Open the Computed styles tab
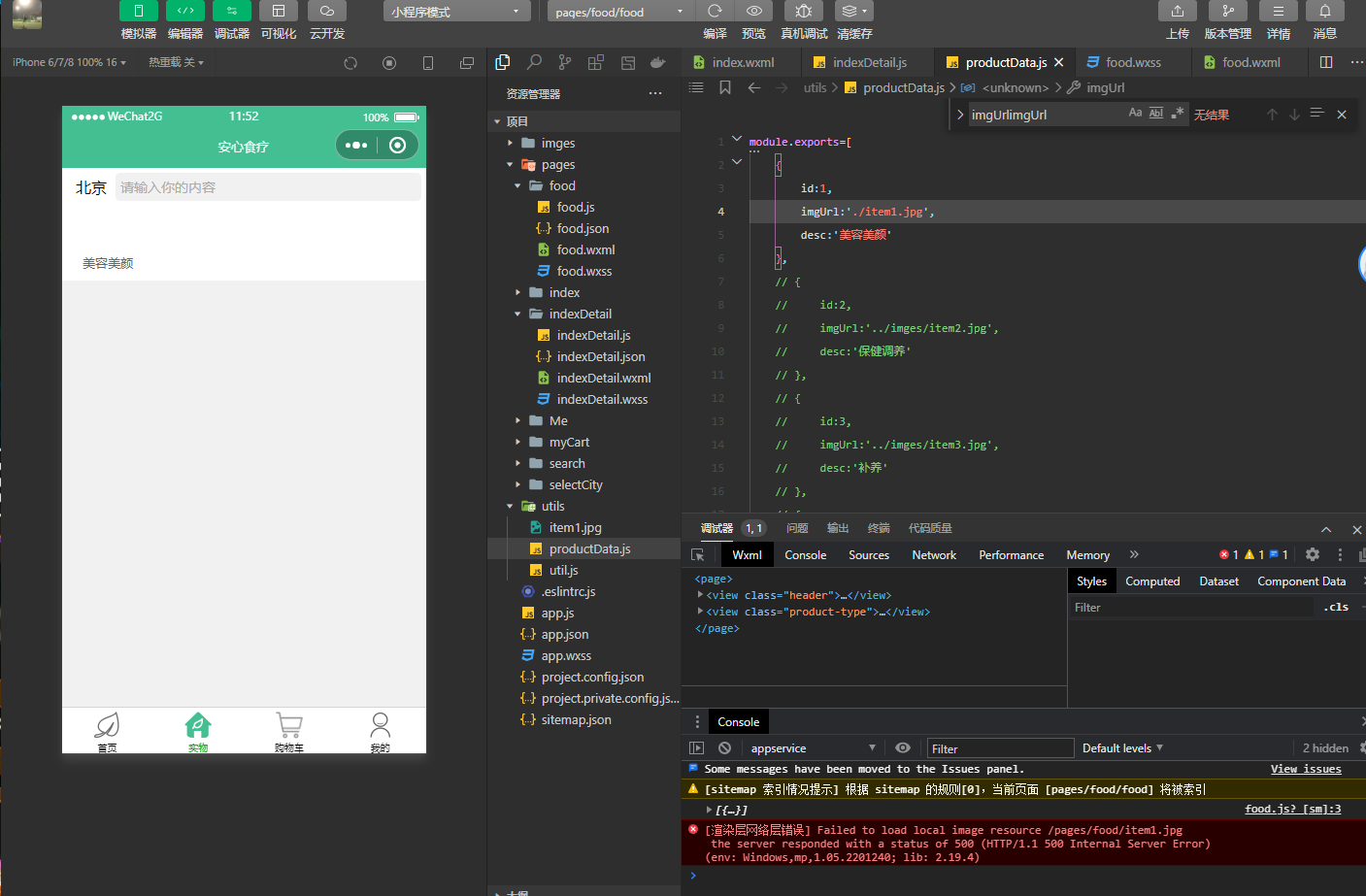Image resolution: width=1366 pixels, height=896 pixels. tap(1152, 581)
